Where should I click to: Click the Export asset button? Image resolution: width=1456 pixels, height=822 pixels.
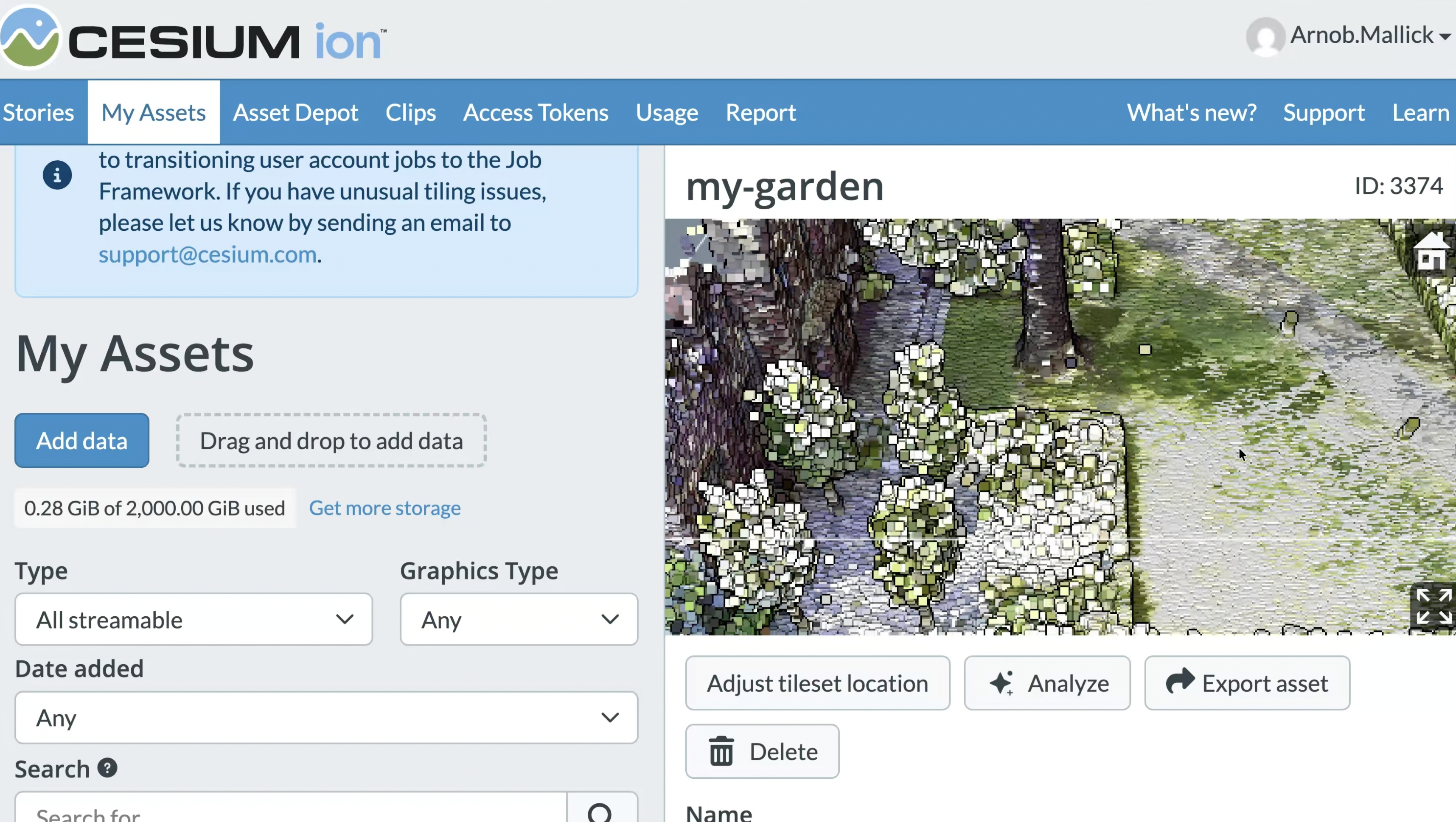(1247, 683)
